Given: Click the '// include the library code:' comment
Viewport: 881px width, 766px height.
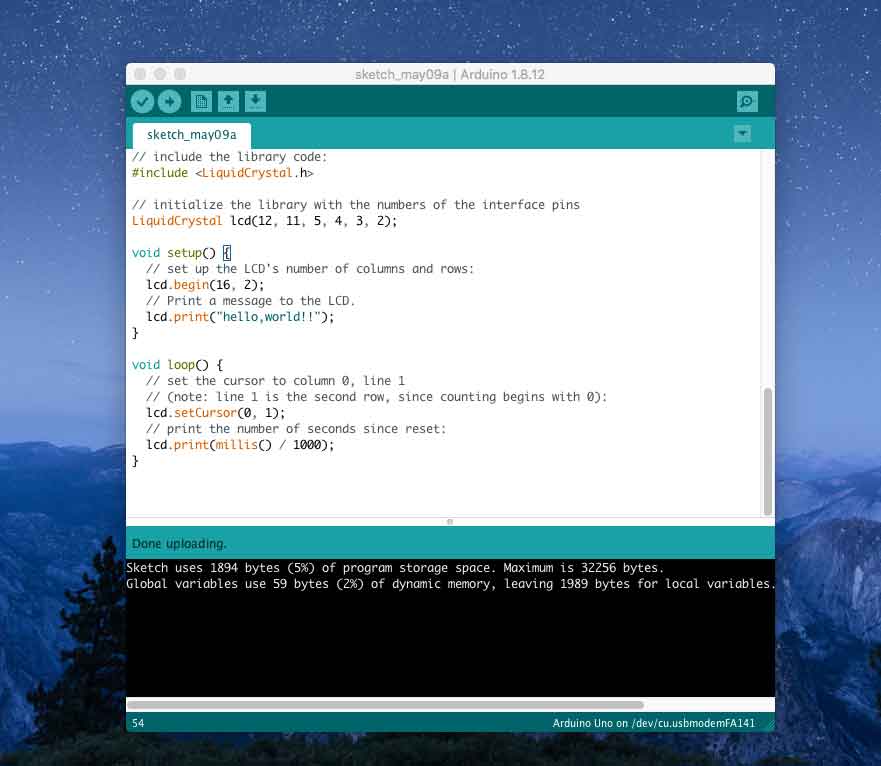Looking at the screenshot, I should click(229, 157).
